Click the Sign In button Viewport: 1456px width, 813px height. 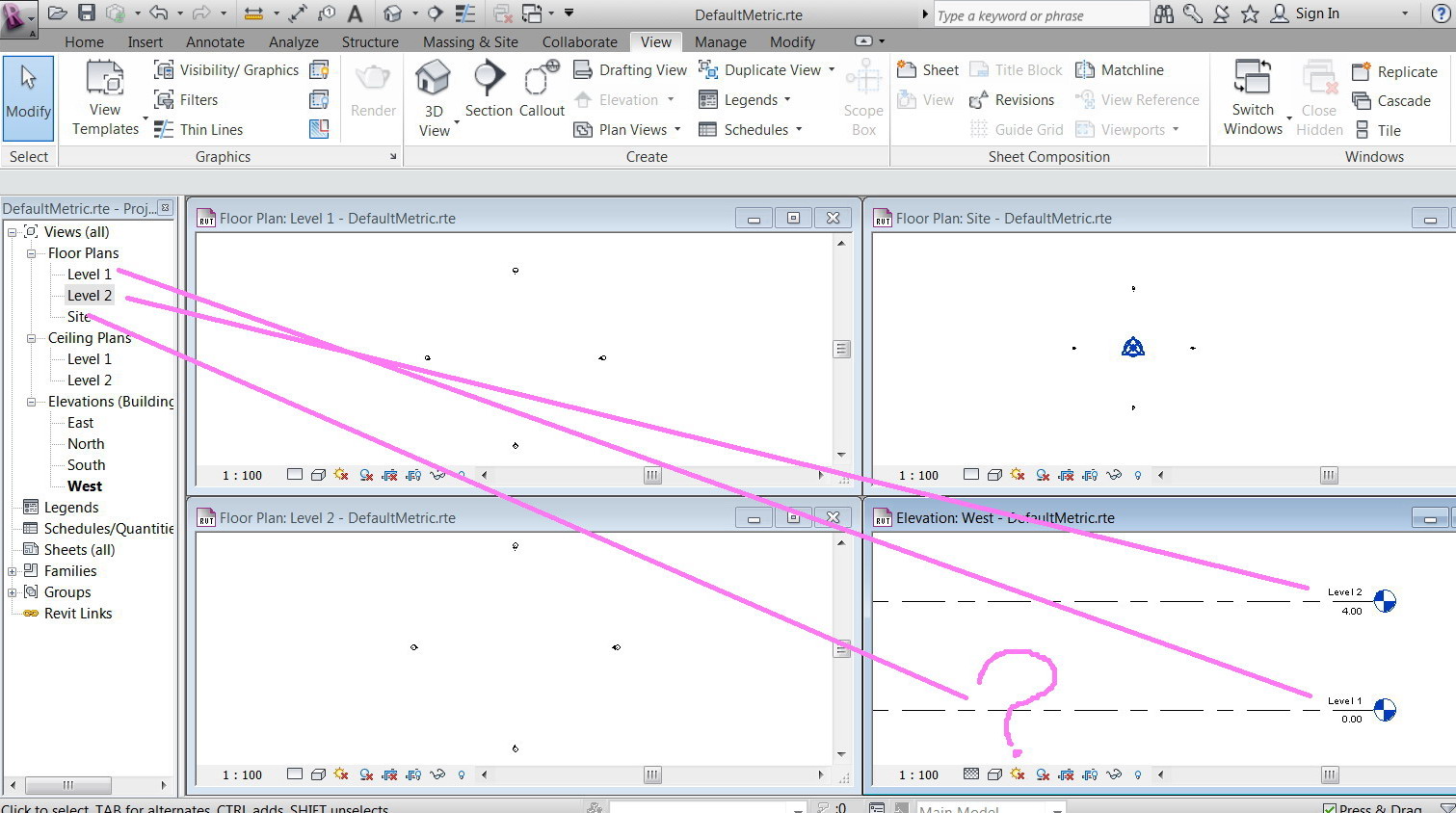1307,13
